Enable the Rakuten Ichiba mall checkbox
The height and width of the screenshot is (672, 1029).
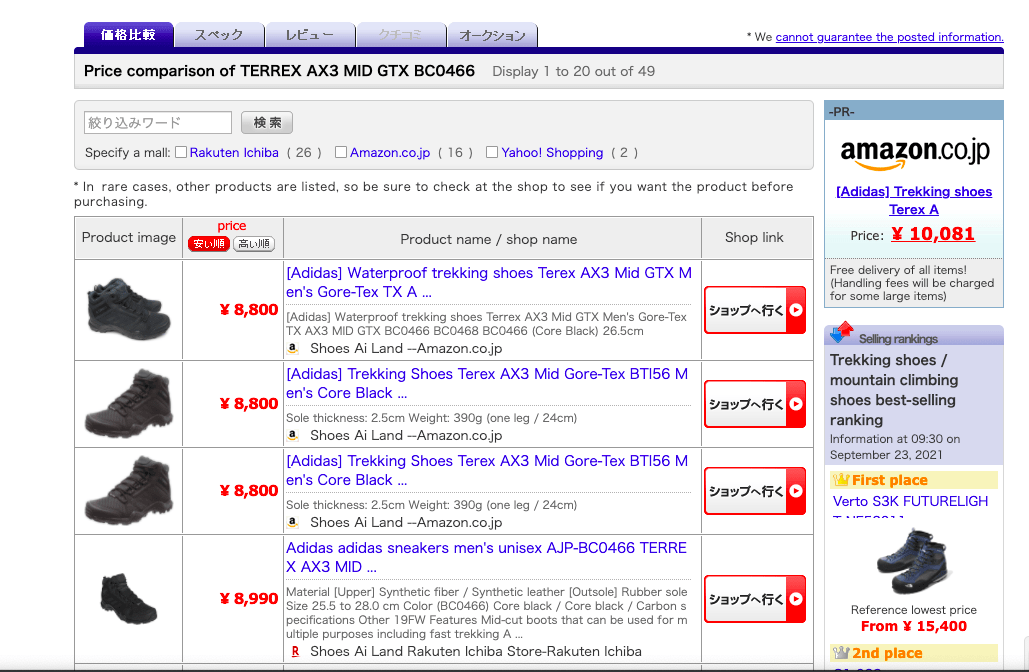coord(181,153)
